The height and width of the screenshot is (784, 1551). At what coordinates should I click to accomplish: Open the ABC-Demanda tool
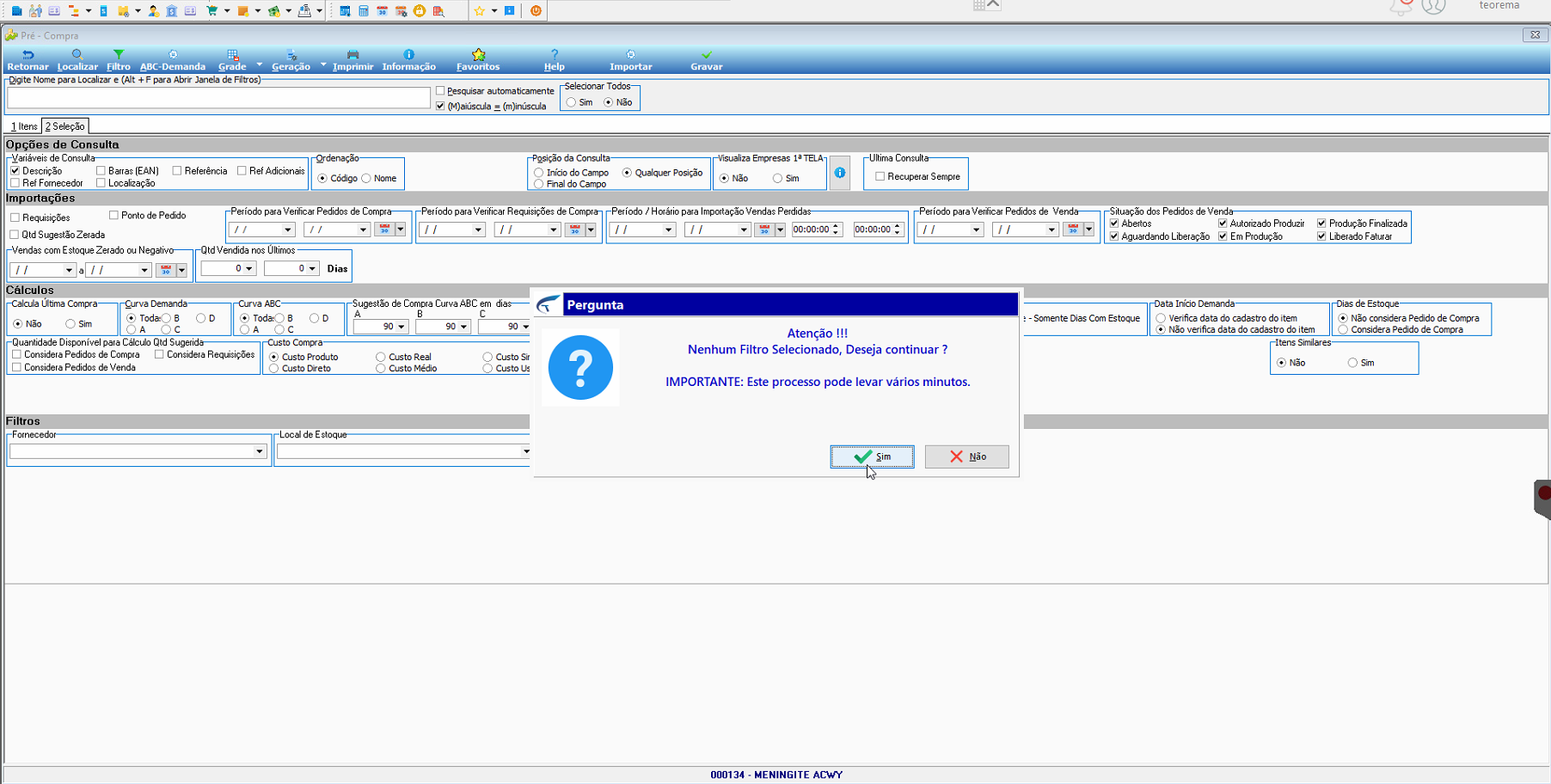pyautogui.click(x=173, y=60)
